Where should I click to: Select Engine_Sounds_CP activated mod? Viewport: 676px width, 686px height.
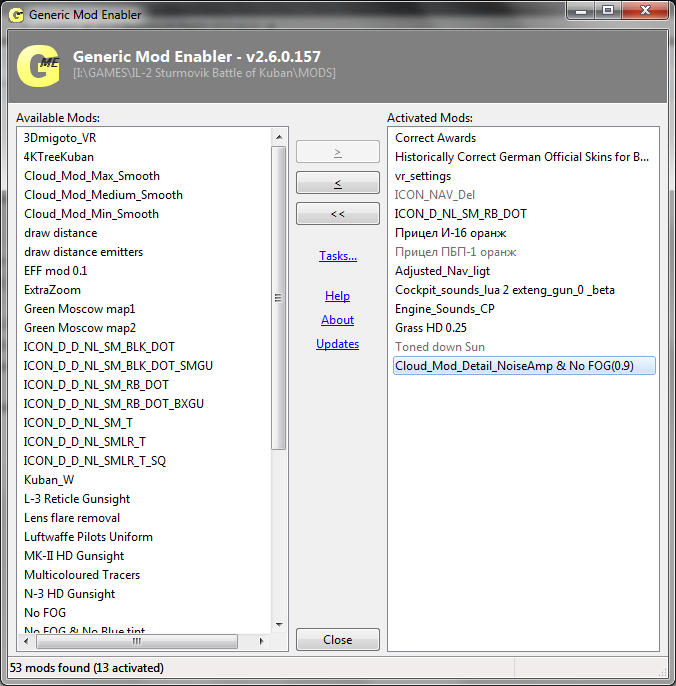(x=445, y=309)
